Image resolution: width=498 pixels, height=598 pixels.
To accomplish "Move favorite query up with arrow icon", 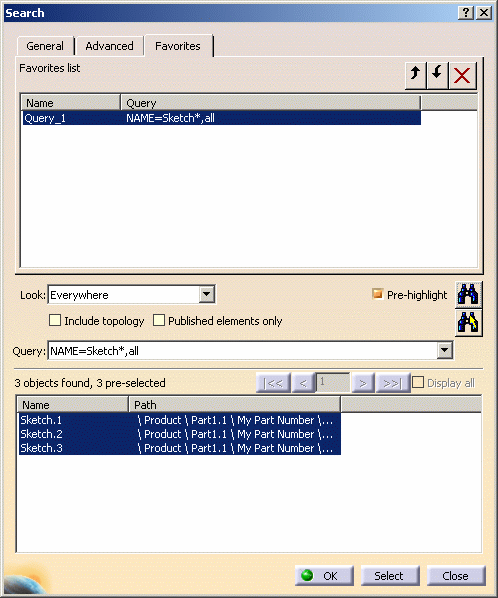I will pyautogui.click(x=416, y=75).
